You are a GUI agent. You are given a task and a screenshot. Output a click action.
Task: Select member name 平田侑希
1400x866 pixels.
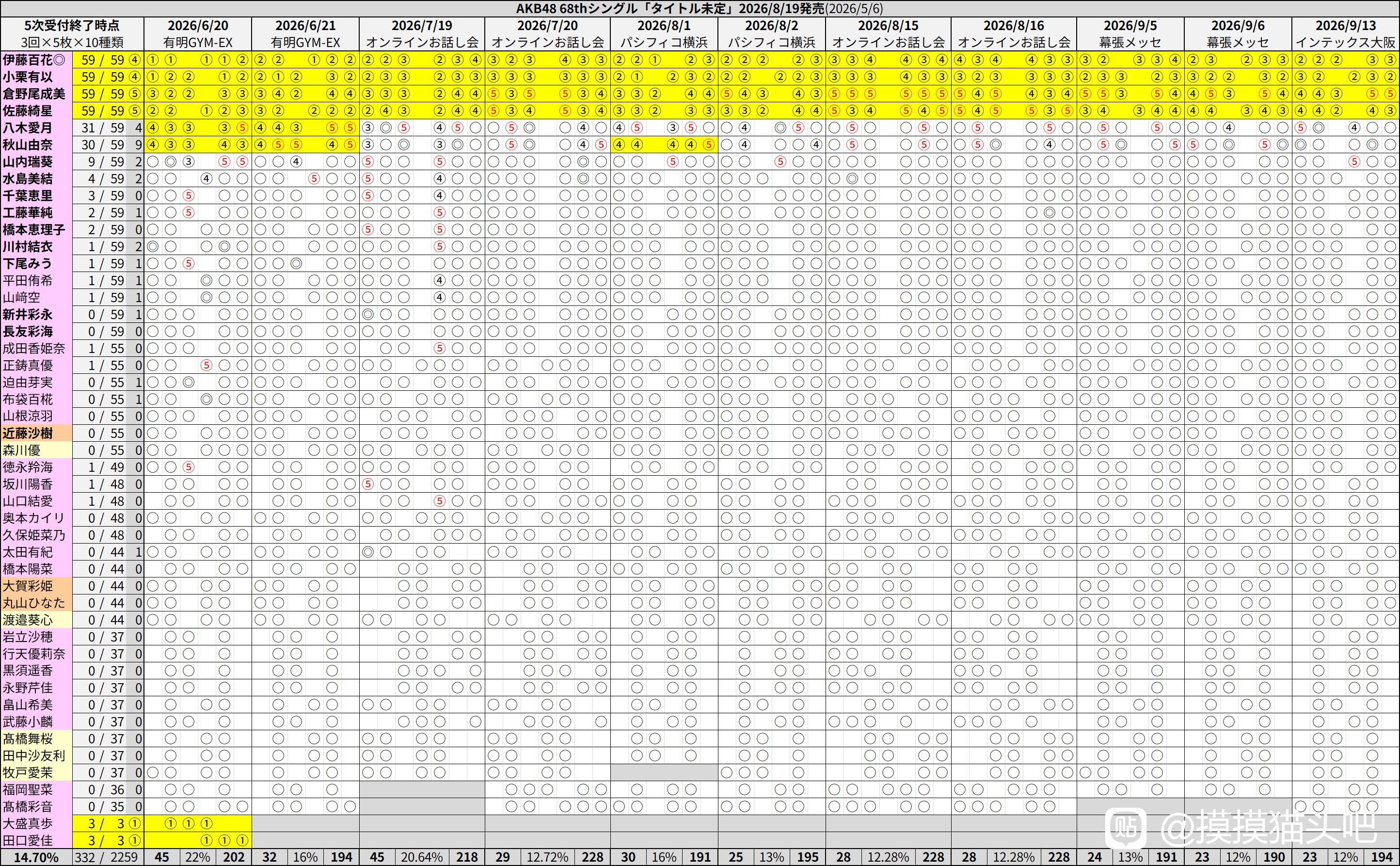click(28, 281)
